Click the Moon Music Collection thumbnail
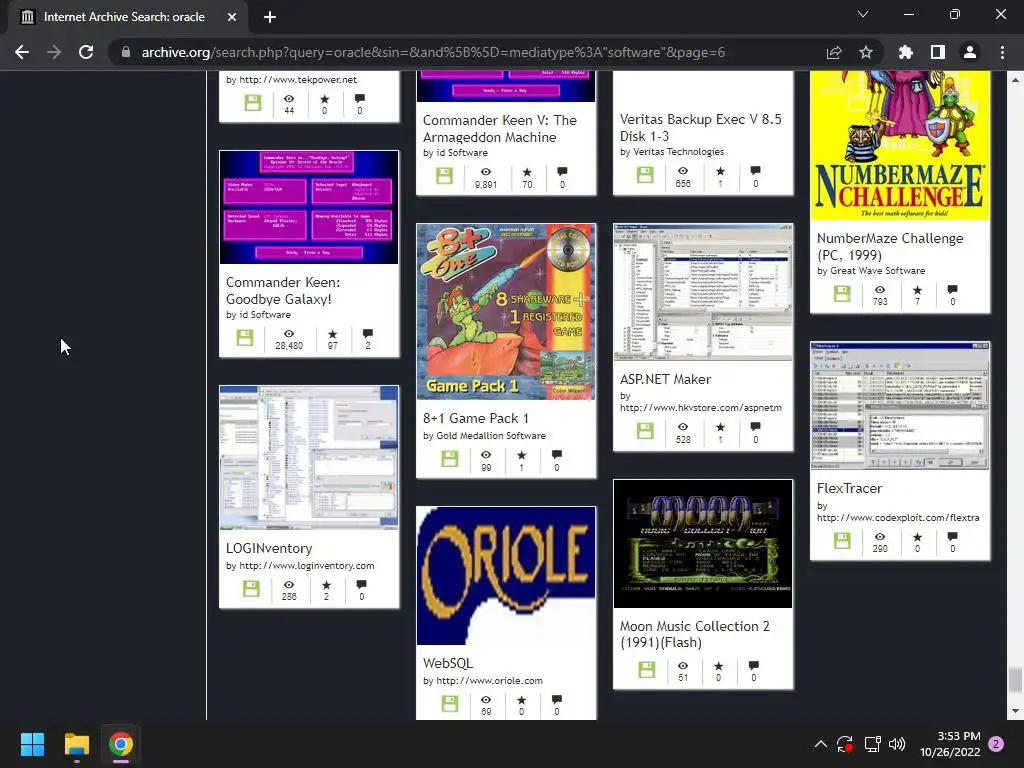1024x768 pixels. point(703,543)
